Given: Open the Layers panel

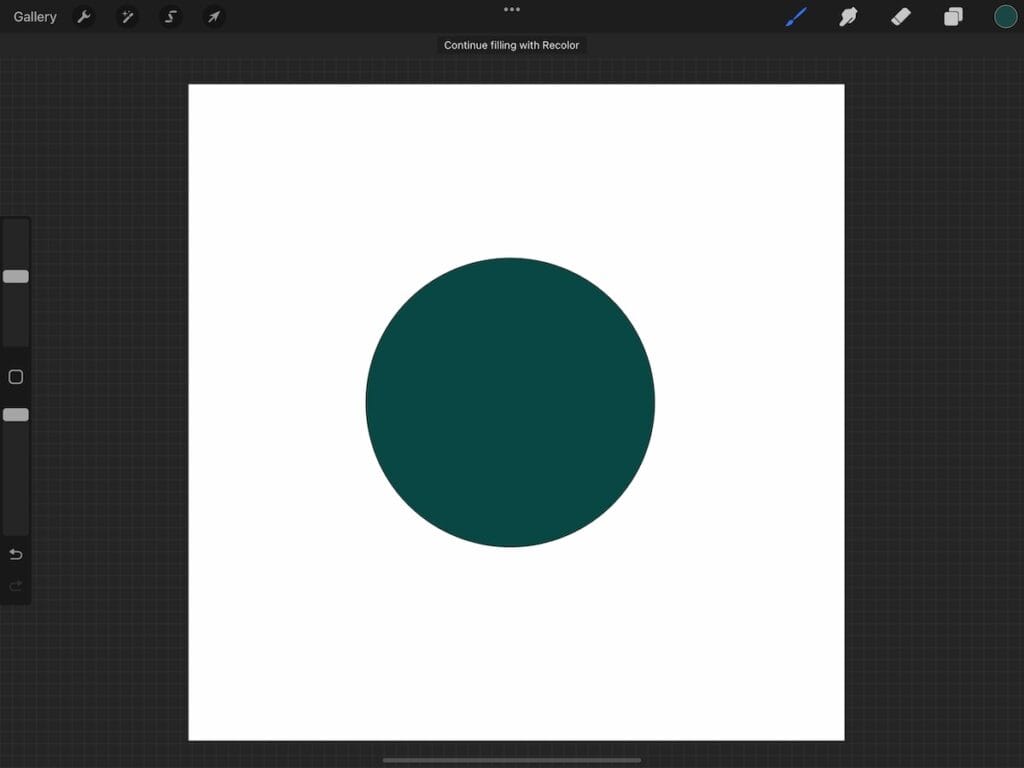Looking at the screenshot, I should [x=953, y=16].
